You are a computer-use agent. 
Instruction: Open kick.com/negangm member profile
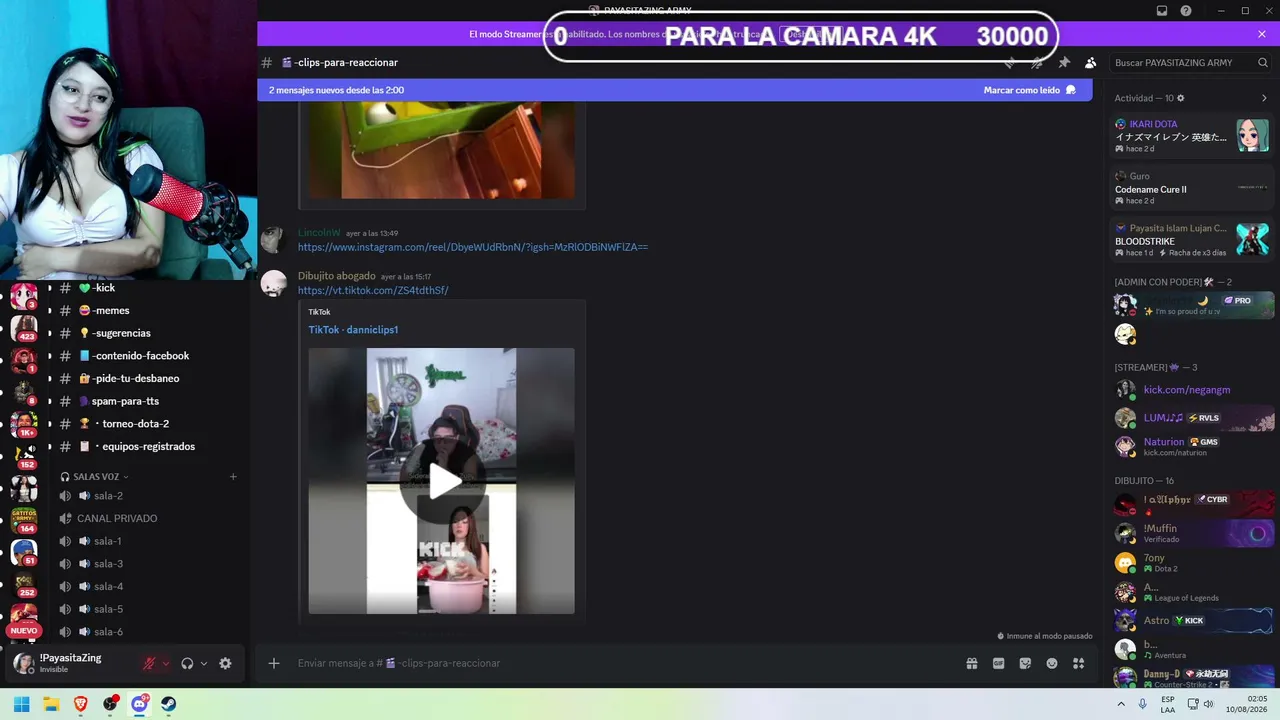point(1192,389)
